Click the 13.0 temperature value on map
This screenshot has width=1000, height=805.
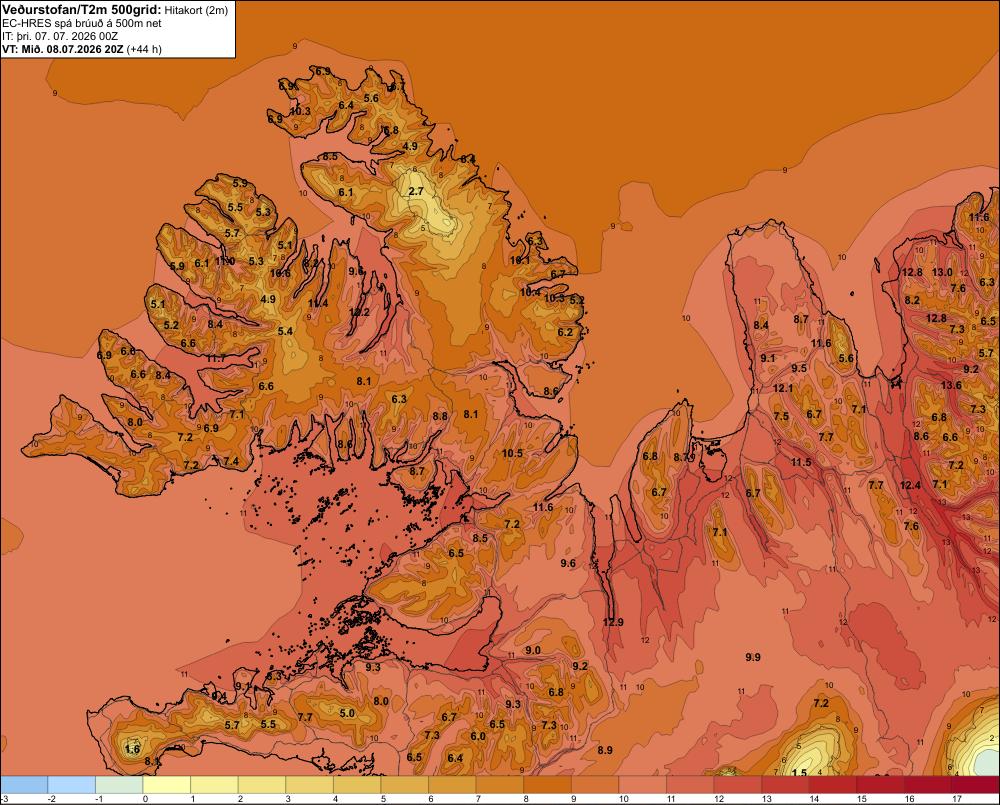(942, 272)
